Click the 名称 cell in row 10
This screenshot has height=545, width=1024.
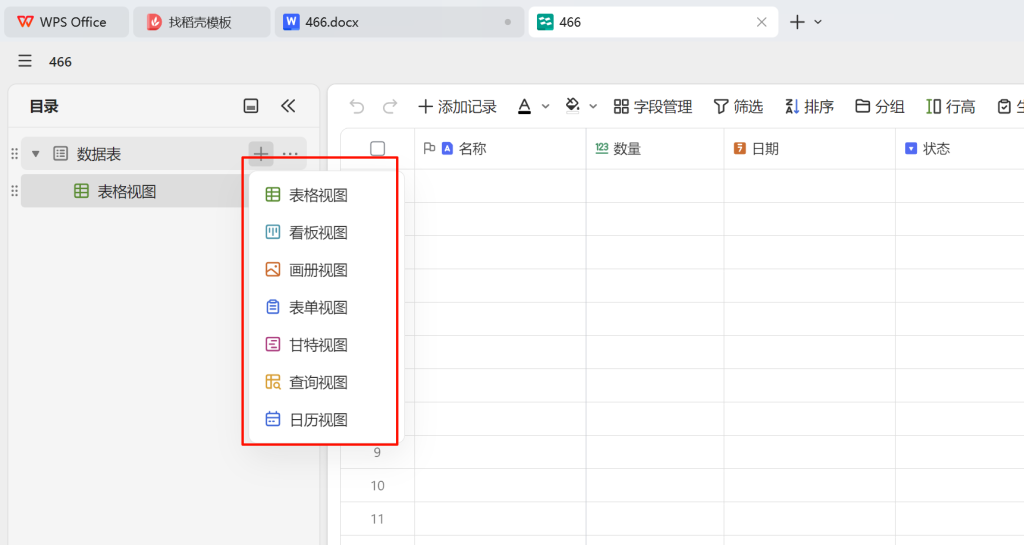point(500,486)
